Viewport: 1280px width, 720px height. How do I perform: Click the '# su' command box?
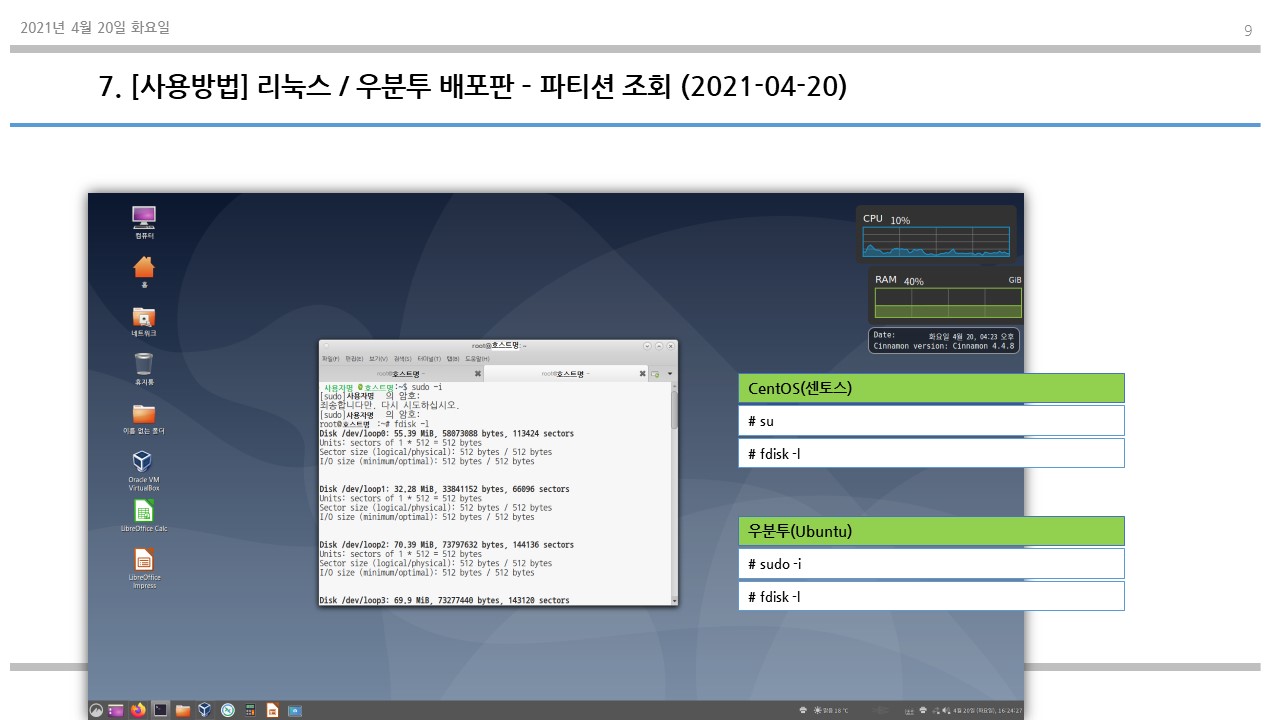point(931,421)
